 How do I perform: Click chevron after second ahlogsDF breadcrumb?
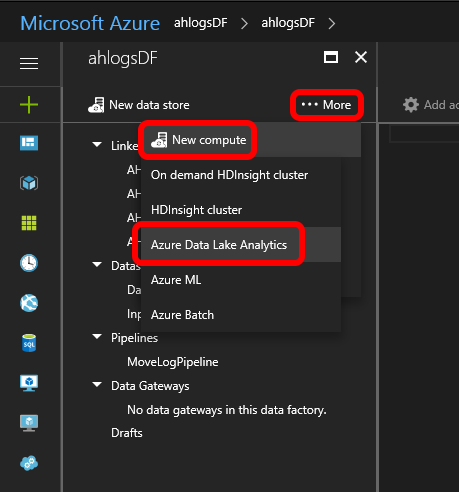332,23
